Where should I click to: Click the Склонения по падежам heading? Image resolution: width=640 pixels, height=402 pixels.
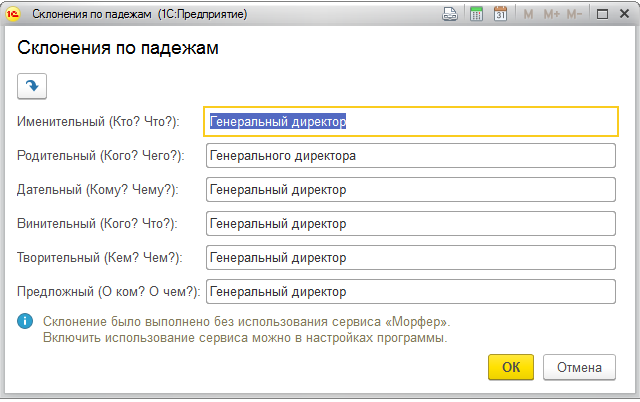point(118,48)
